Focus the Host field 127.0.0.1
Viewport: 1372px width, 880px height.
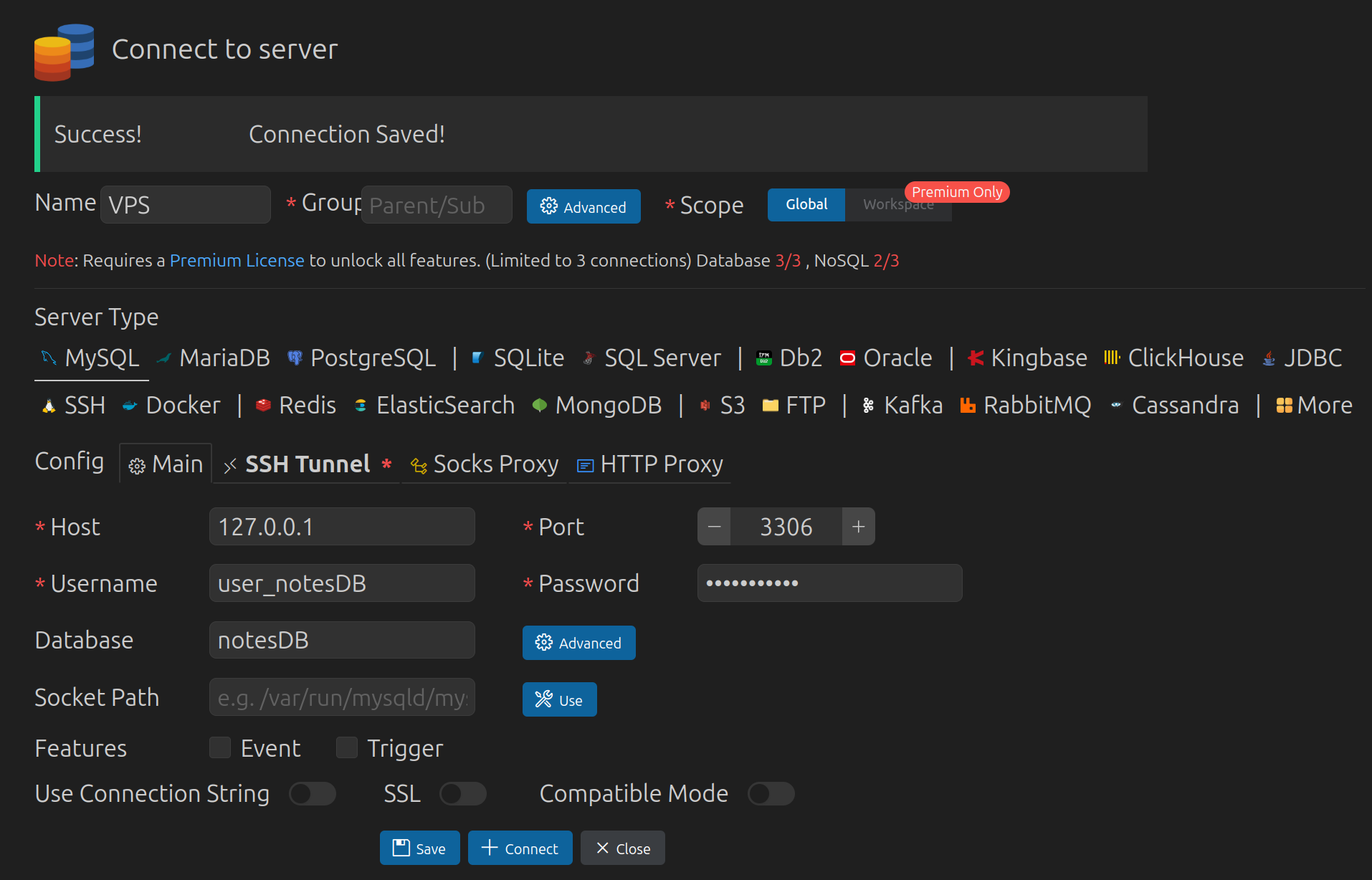pyautogui.click(x=342, y=527)
